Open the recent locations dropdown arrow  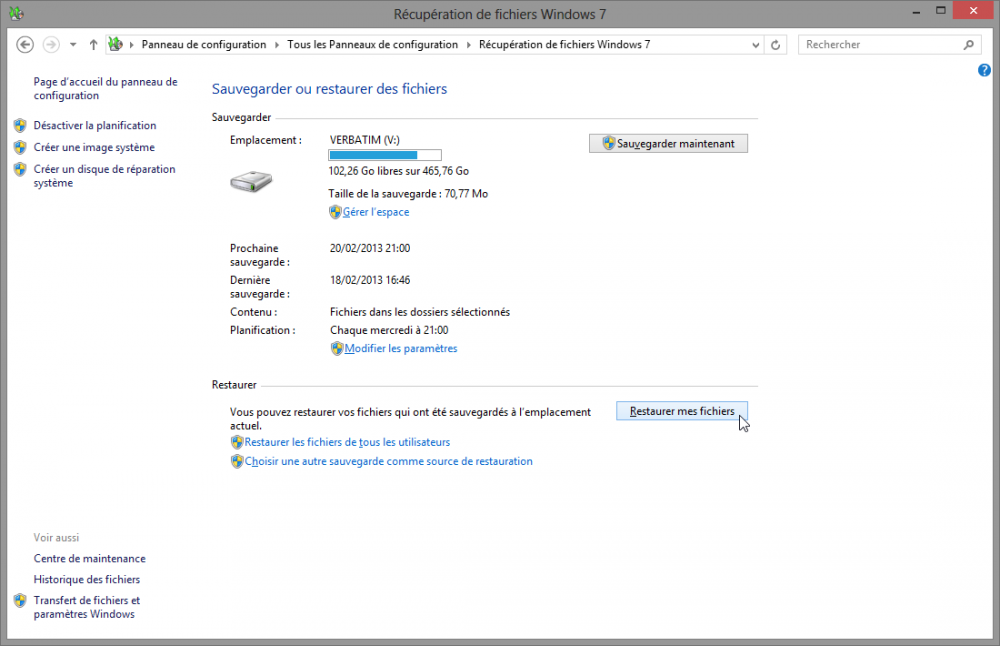(73, 45)
